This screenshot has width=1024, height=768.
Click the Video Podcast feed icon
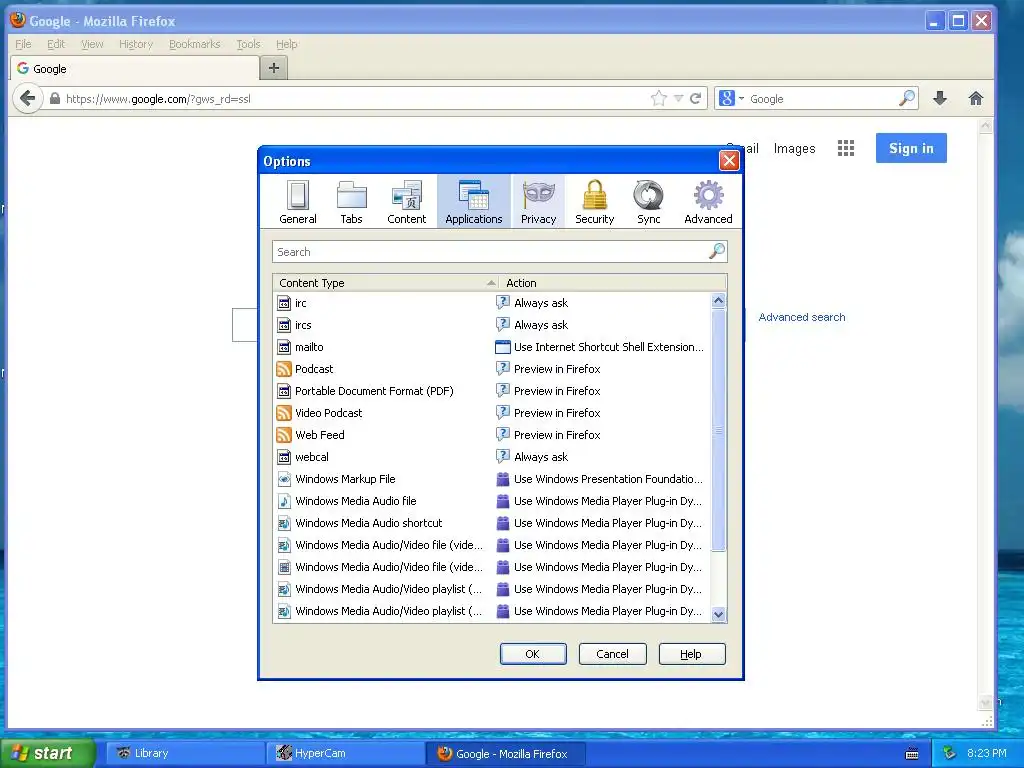[x=283, y=413]
